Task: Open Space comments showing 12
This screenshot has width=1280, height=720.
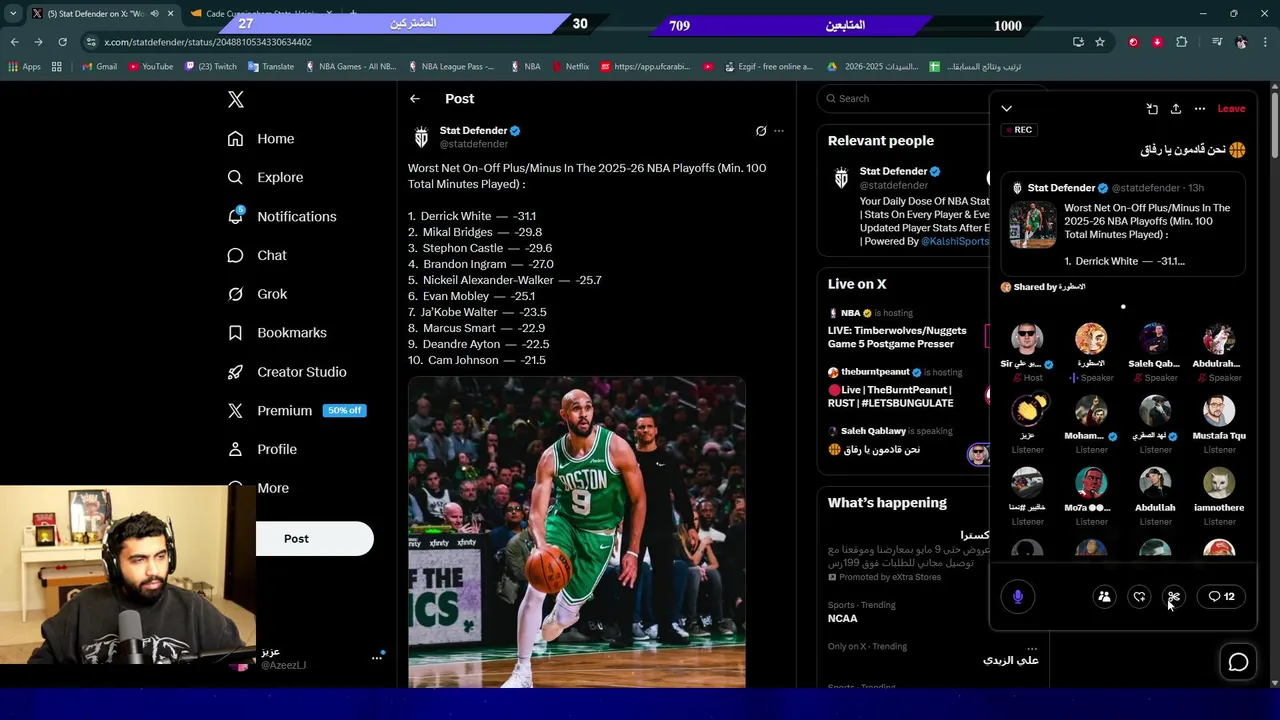Action: pyautogui.click(x=1221, y=597)
